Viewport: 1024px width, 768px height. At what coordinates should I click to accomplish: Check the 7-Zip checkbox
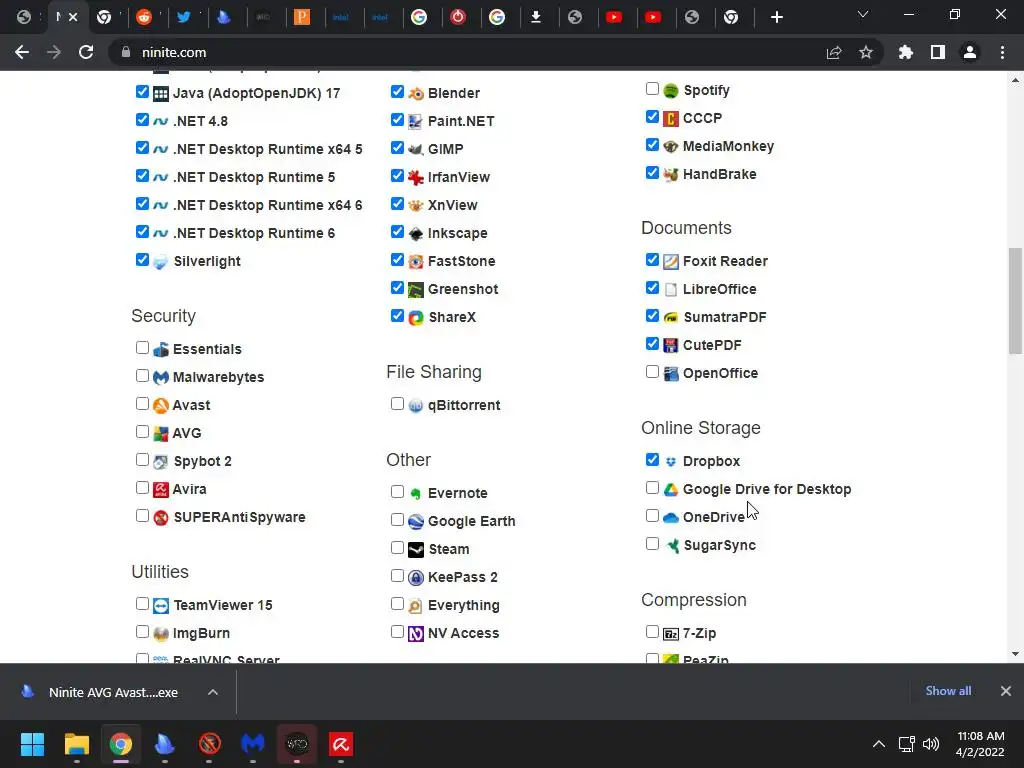[x=652, y=632]
